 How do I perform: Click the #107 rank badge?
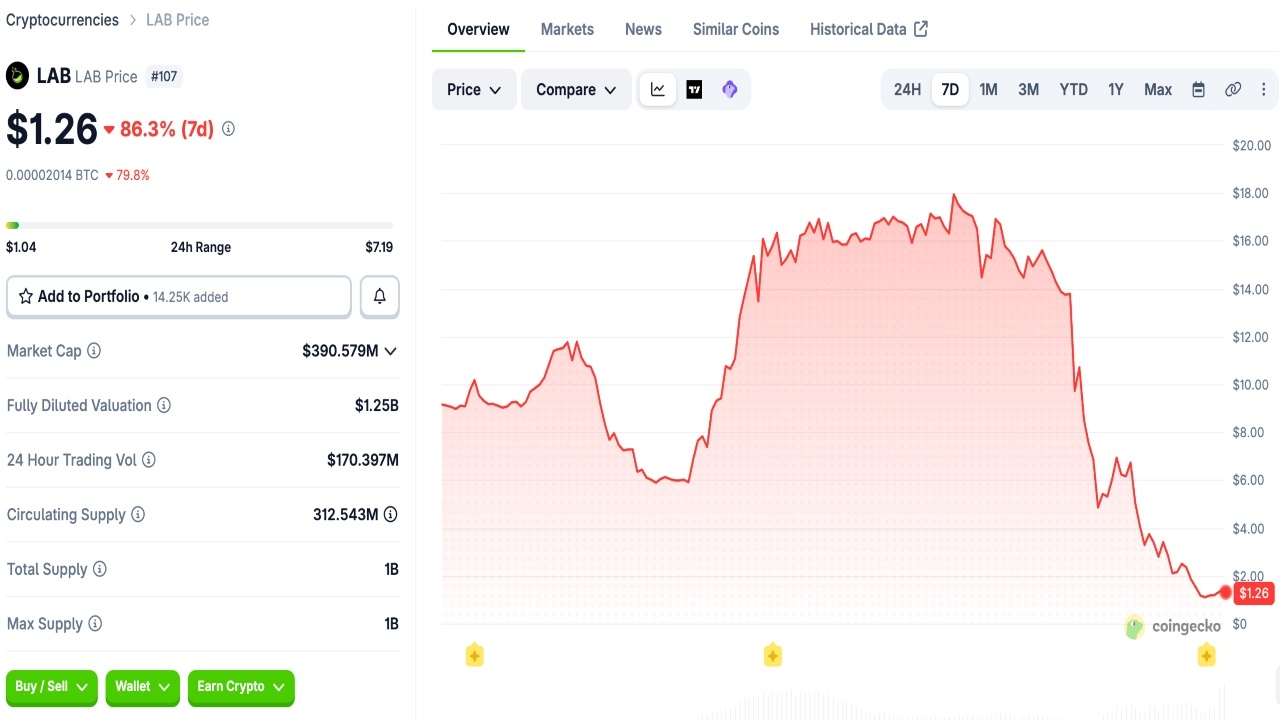pos(165,76)
